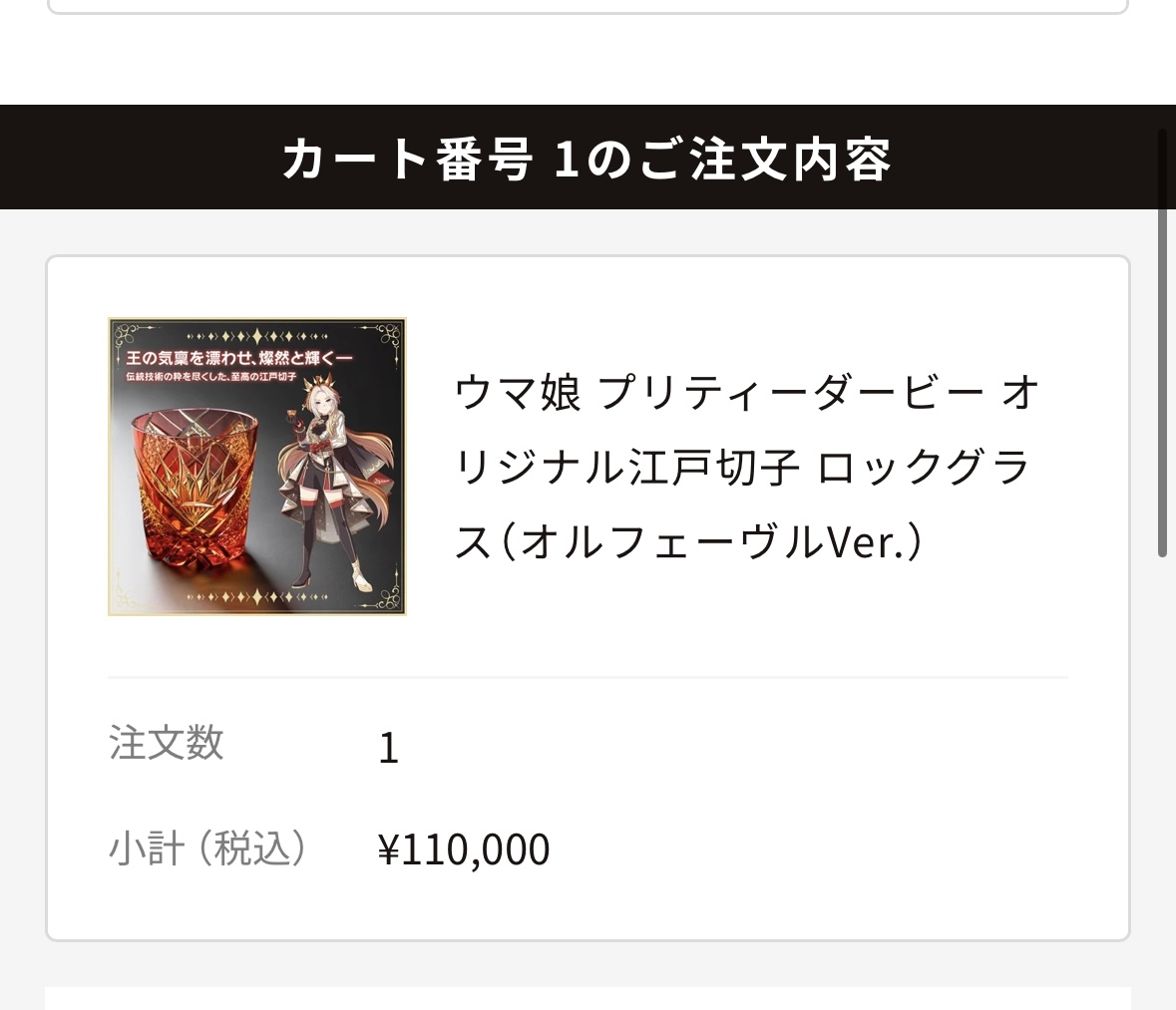
Task: Click the ¥110,000 subtotal amount
Action: pos(464,848)
